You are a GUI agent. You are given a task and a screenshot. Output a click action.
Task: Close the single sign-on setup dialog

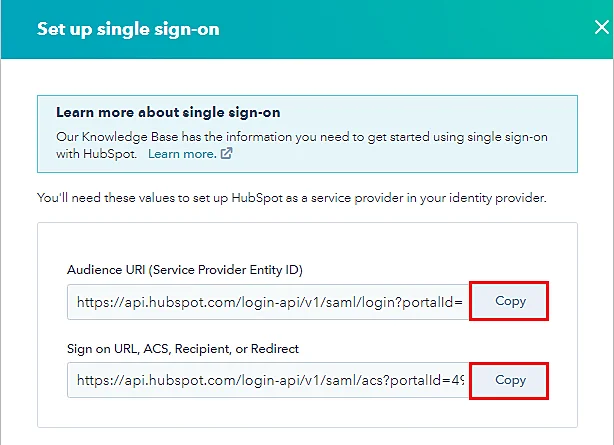tap(600, 27)
